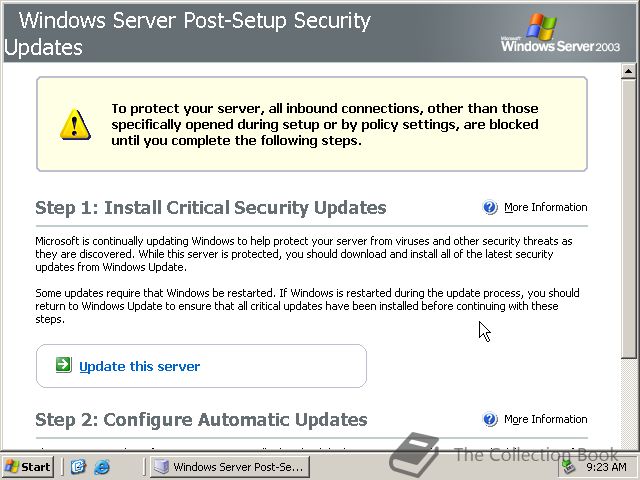The height and width of the screenshot is (480, 640).
Task: Click the server icon on the taskbar button
Action: pyautogui.click(x=162, y=467)
